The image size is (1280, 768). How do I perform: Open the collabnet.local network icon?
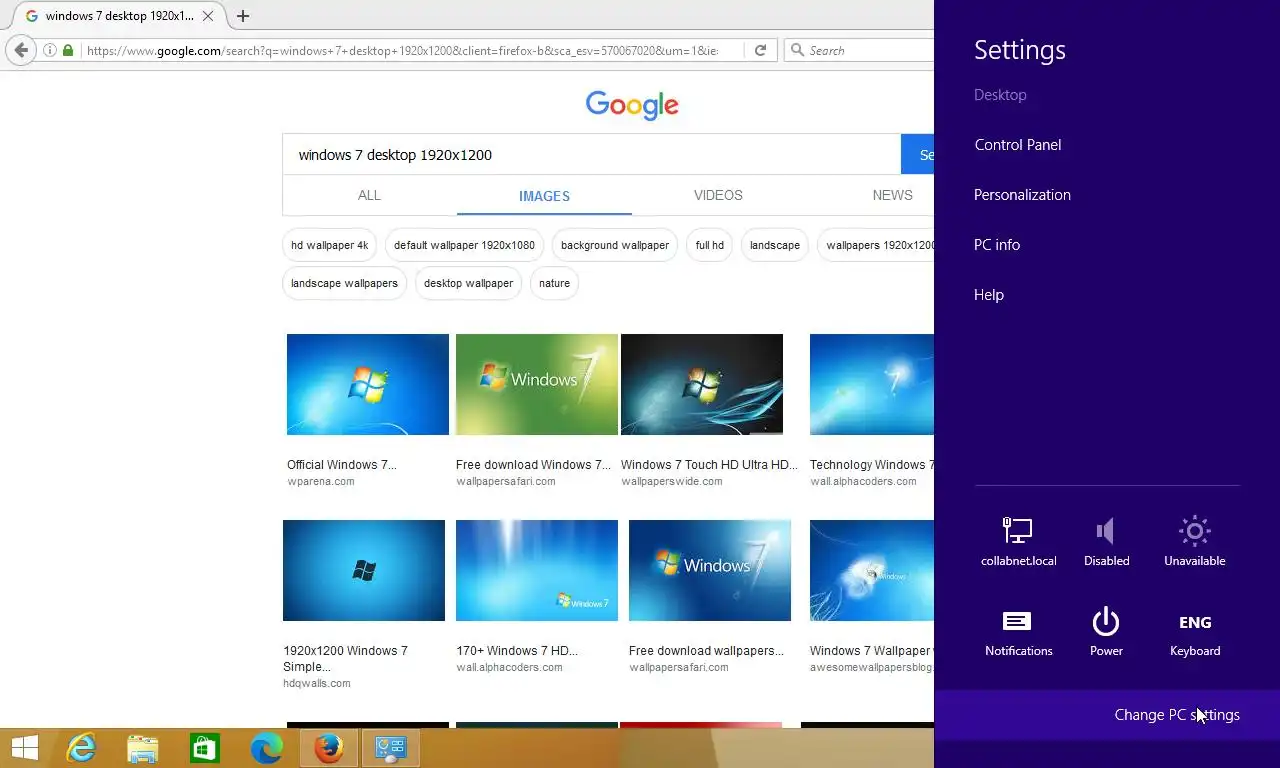pyautogui.click(x=1018, y=542)
